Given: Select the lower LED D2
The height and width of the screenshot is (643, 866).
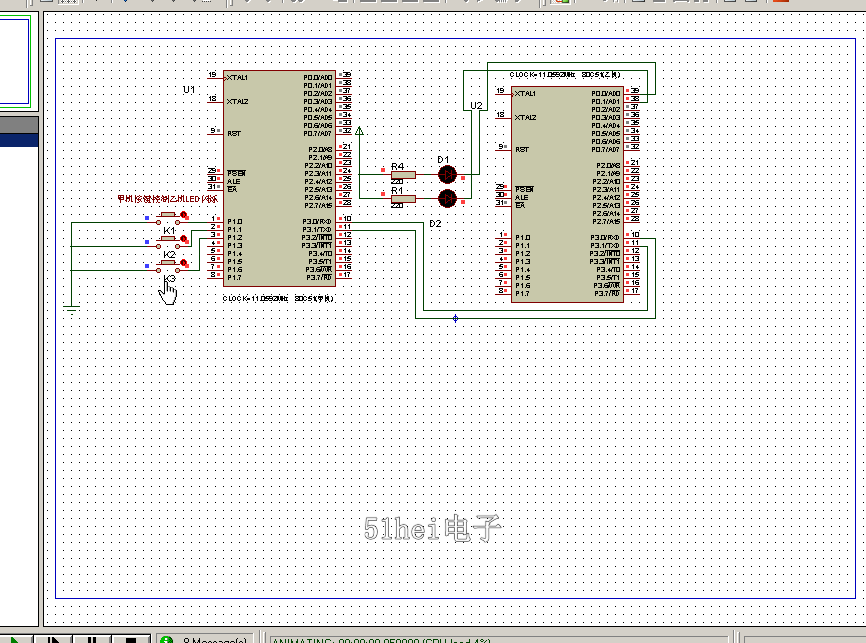Looking at the screenshot, I should 447,198.
